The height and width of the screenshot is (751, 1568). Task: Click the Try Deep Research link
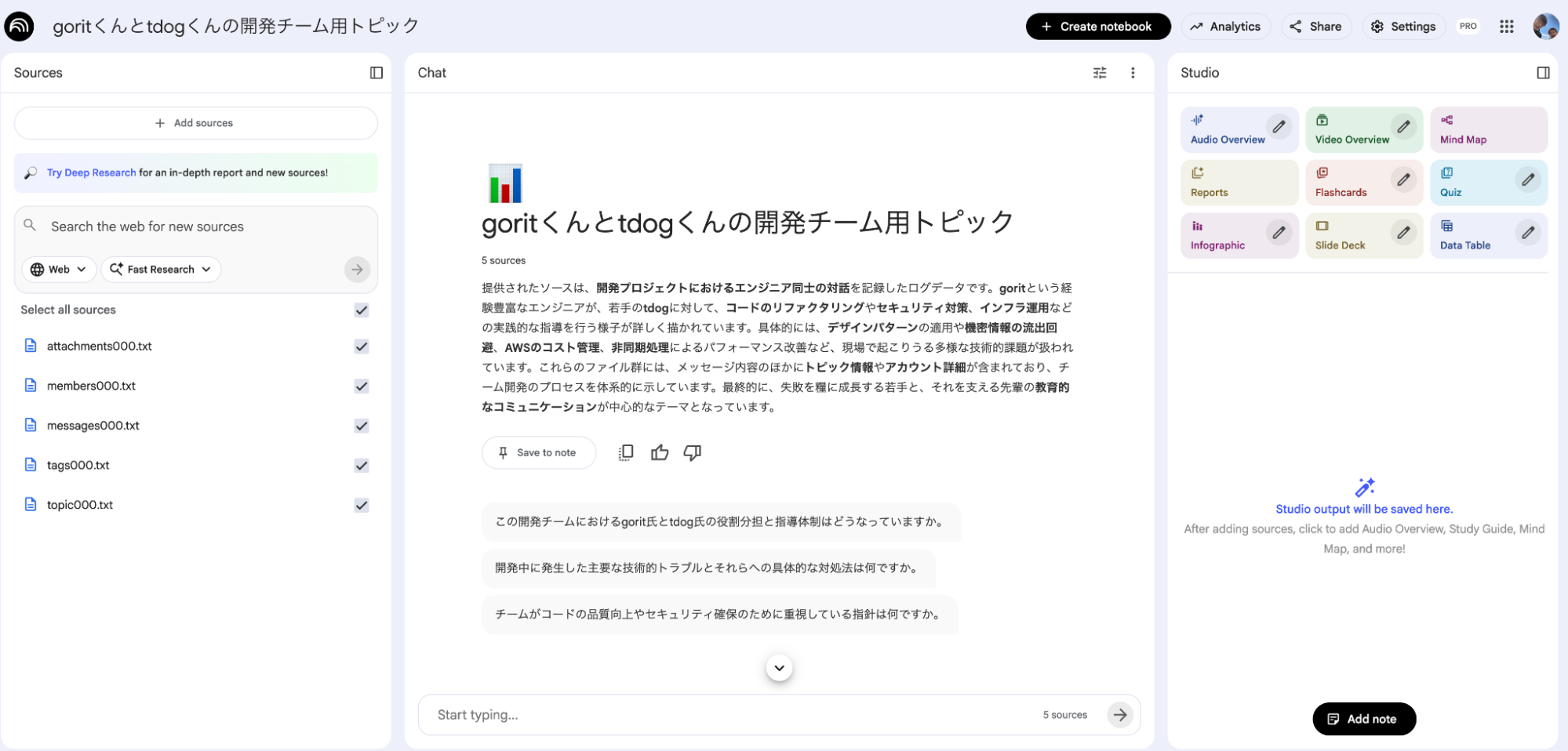(x=91, y=172)
